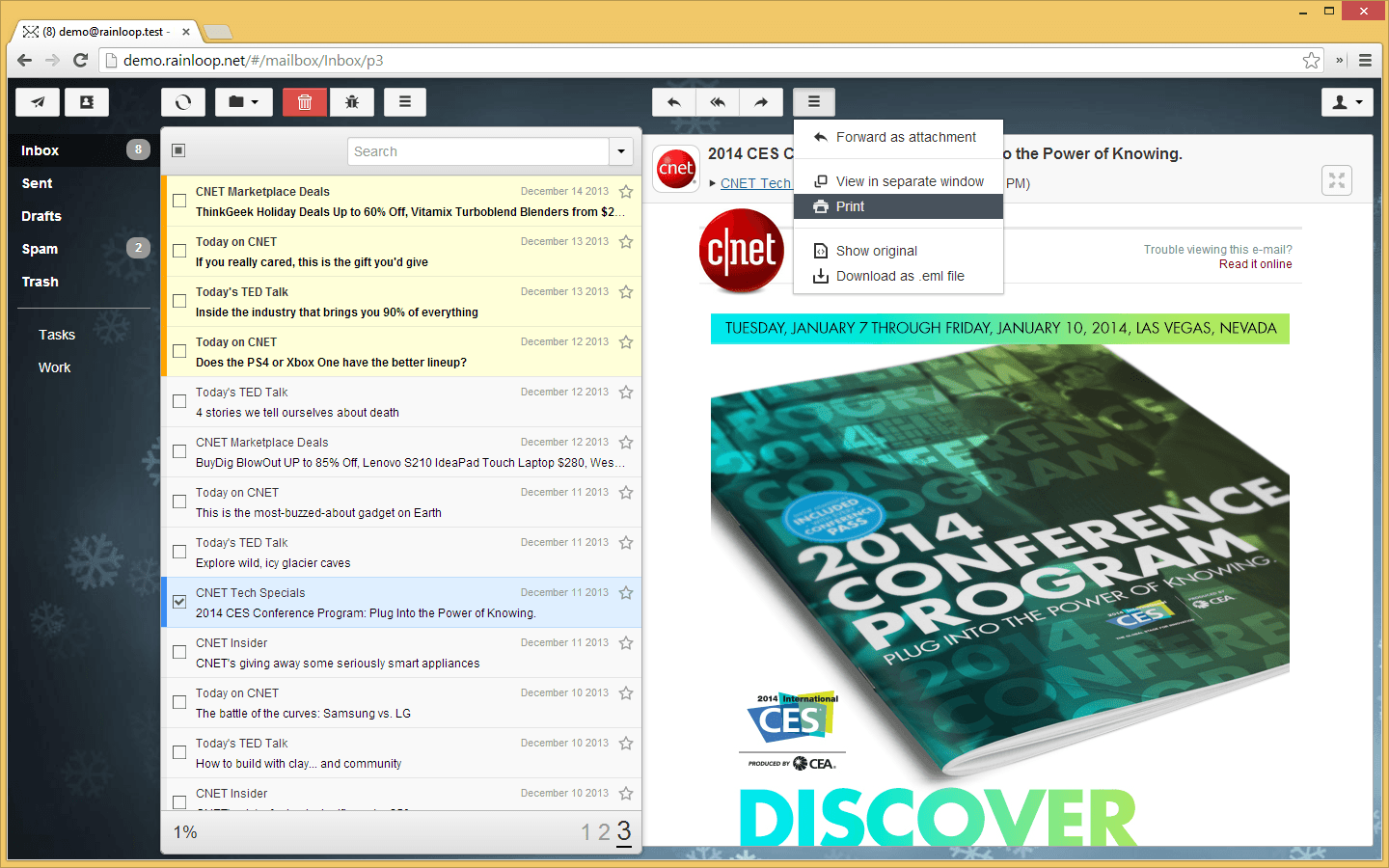The width and height of the screenshot is (1389, 868).
Task: Select Print from the message menu
Action: point(850,206)
